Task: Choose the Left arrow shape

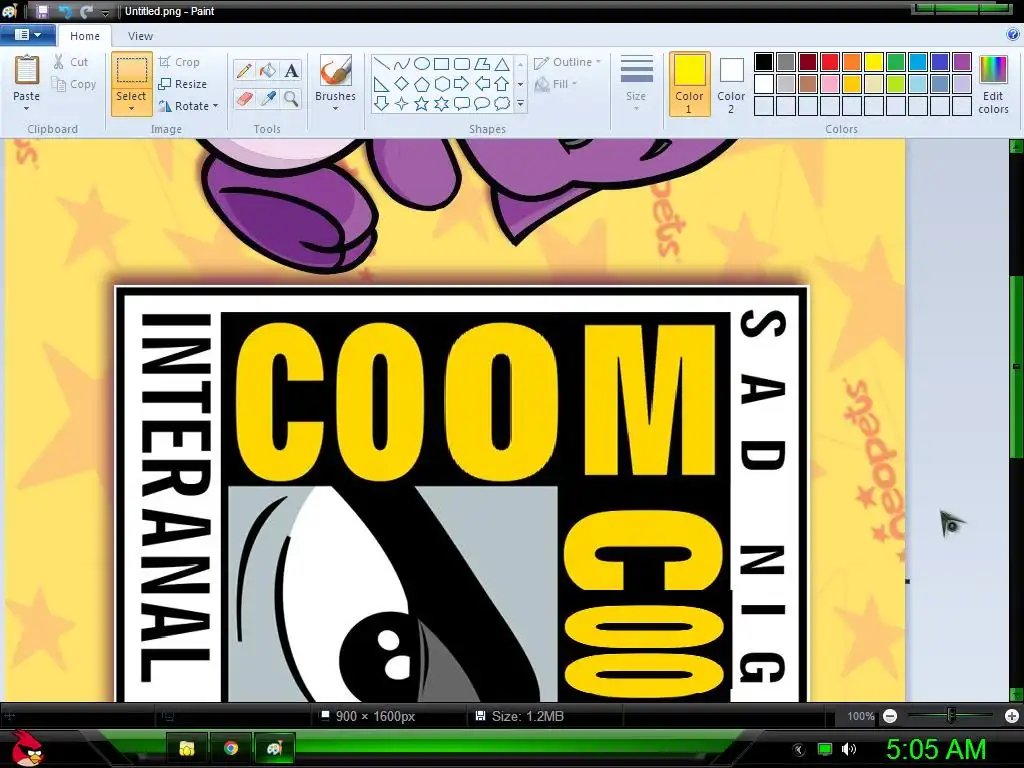Action: coord(482,84)
